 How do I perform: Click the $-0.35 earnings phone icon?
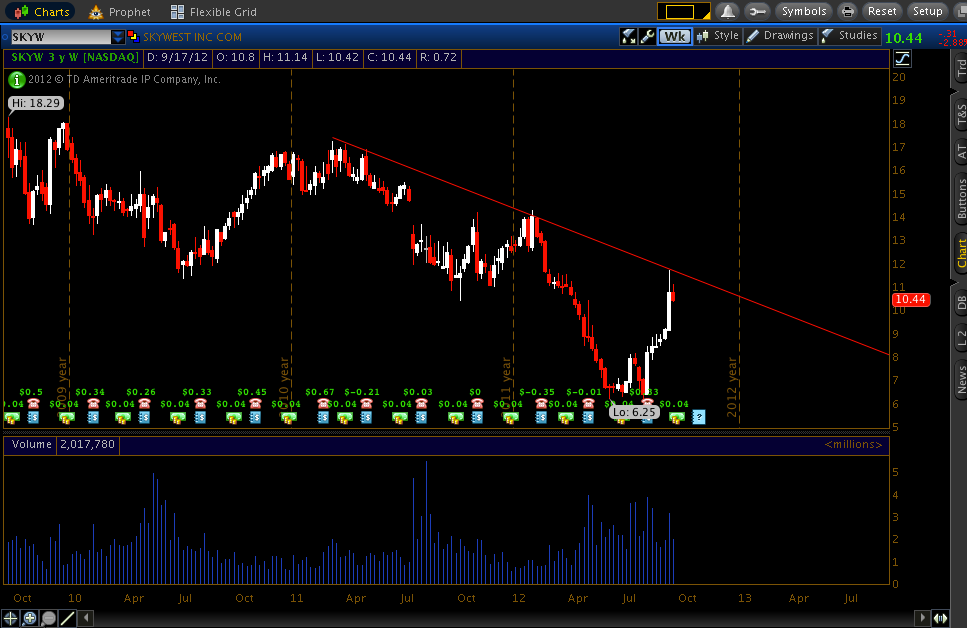coord(541,403)
